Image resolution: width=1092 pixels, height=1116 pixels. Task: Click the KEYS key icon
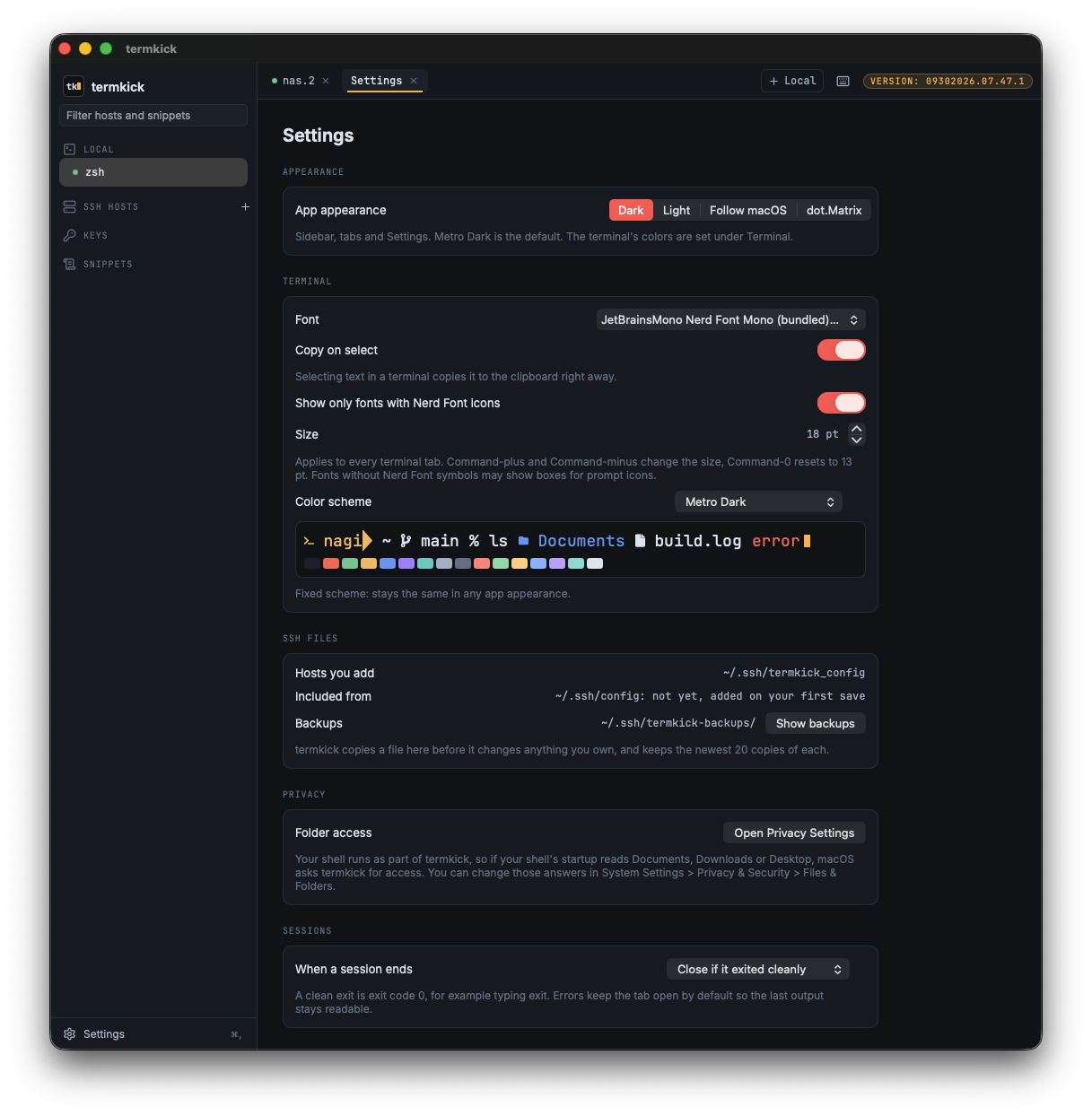click(69, 235)
